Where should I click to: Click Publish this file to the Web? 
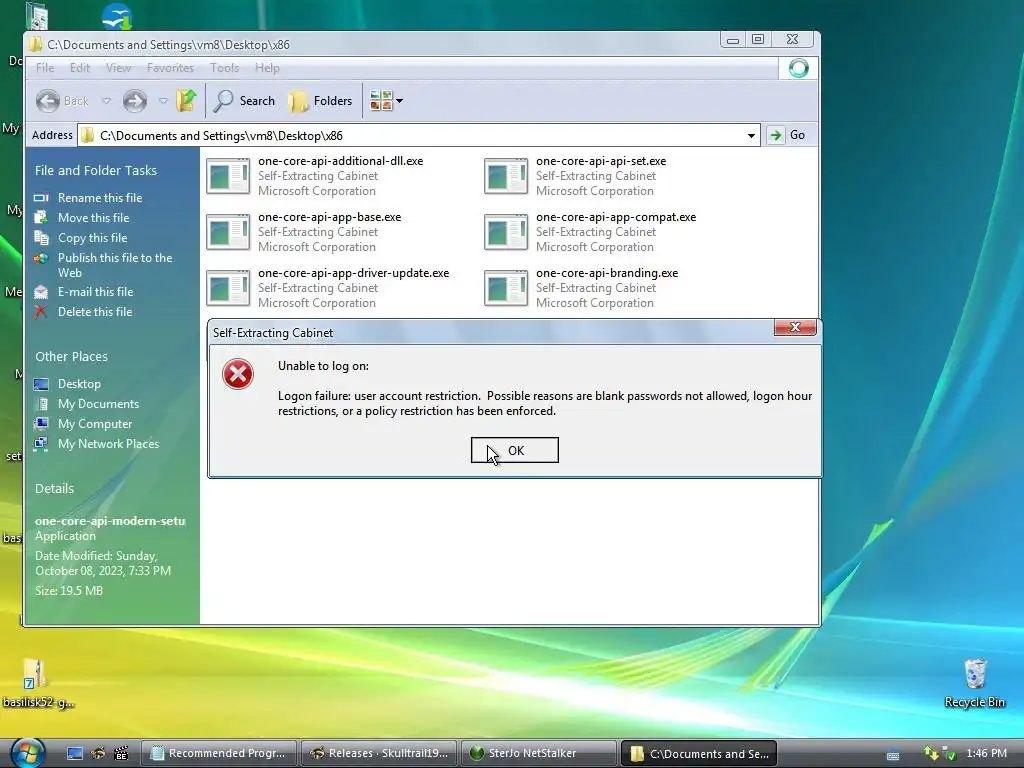pos(114,265)
